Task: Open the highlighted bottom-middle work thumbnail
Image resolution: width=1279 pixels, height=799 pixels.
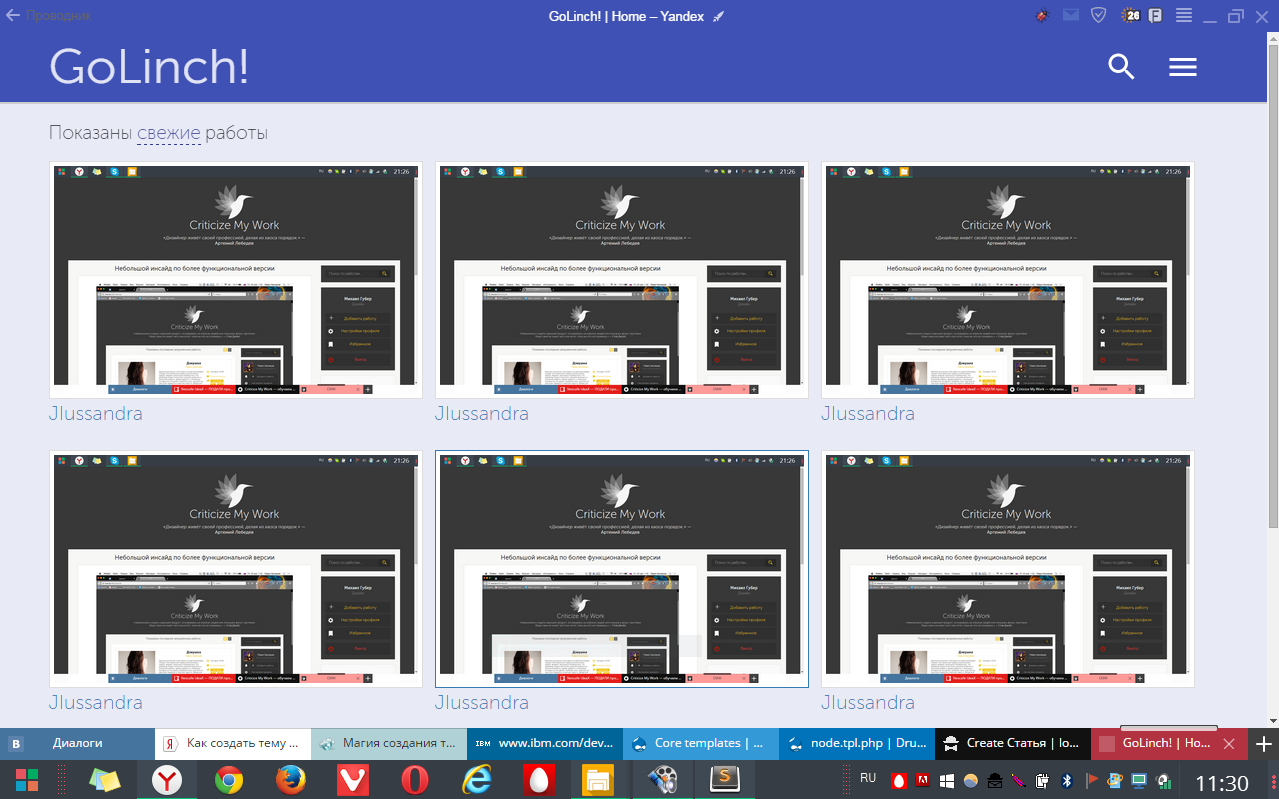Action: coord(622,569)
